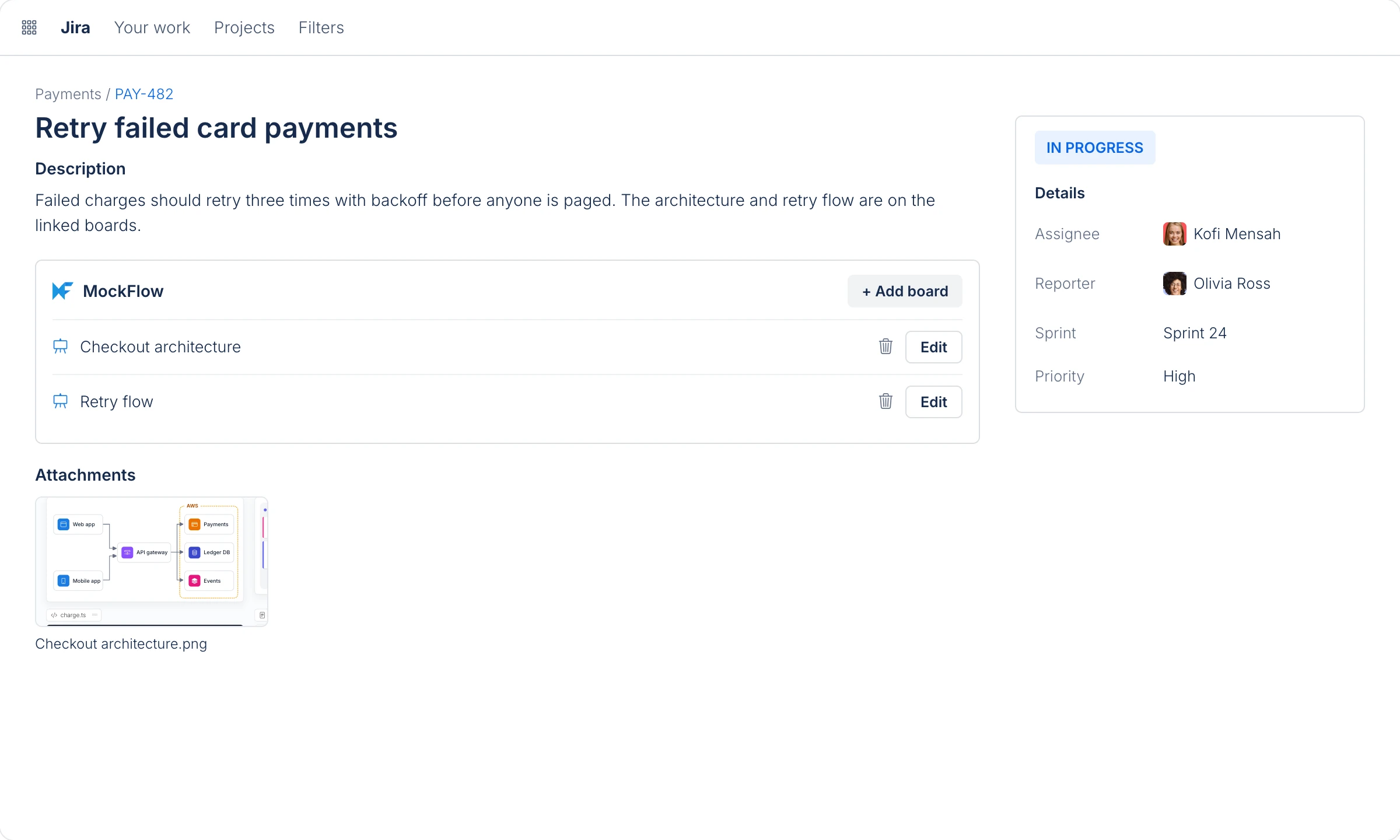
Task: Click the board icon beside Retry flow
Action: [61, 401]
